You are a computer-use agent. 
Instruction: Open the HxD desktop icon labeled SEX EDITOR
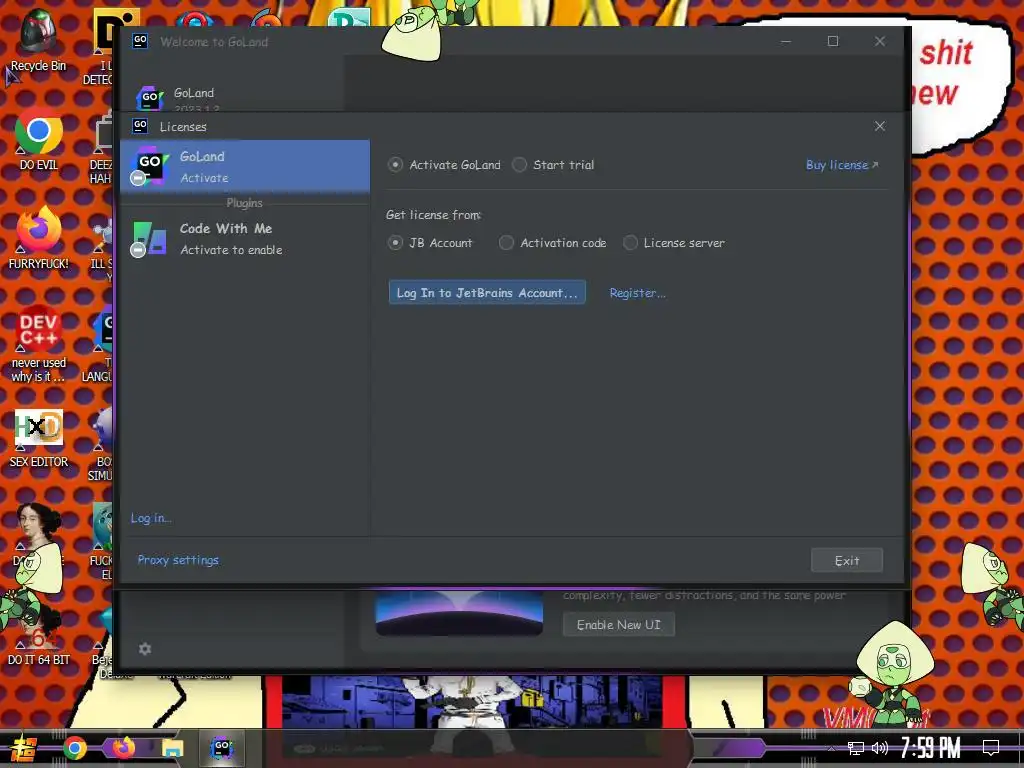[x=39, y=439]
